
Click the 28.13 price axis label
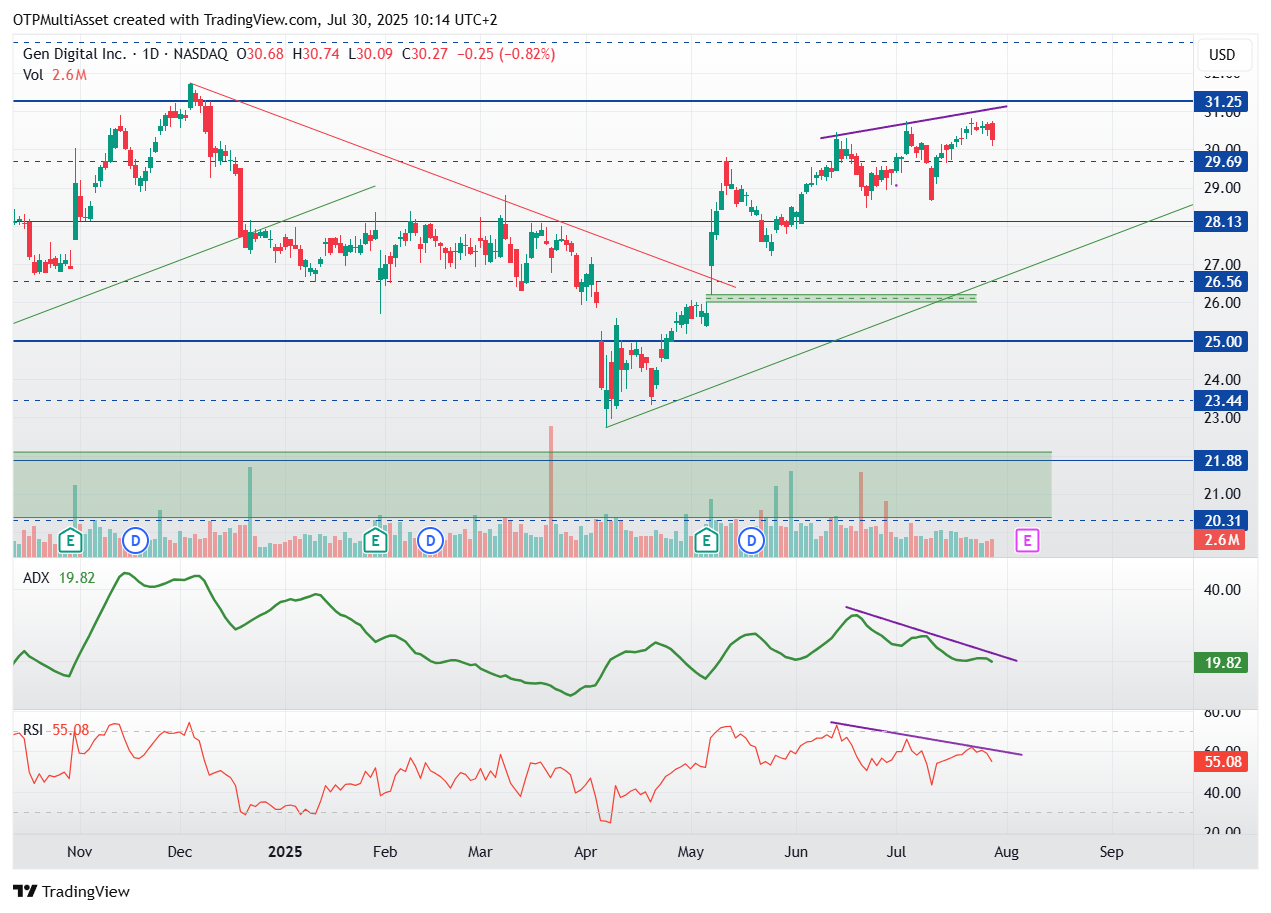[1220, 221]
